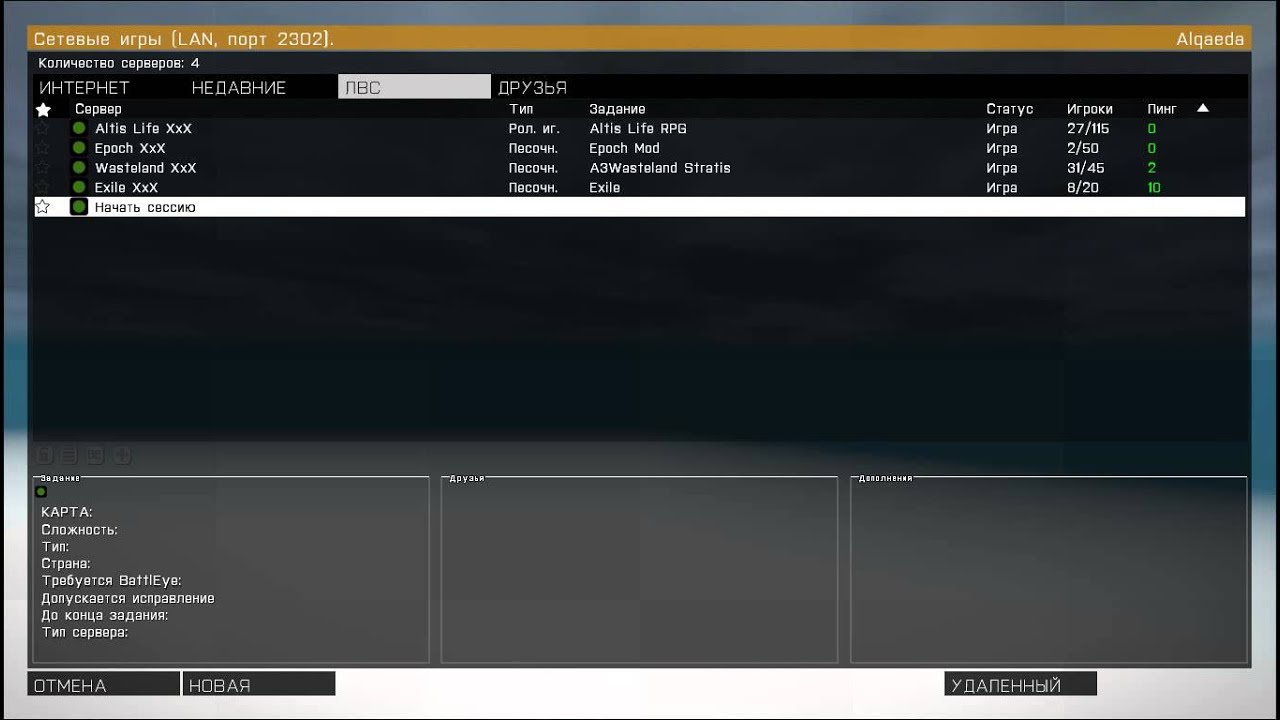Sort by Игроки column header

tap(1090, 109)
